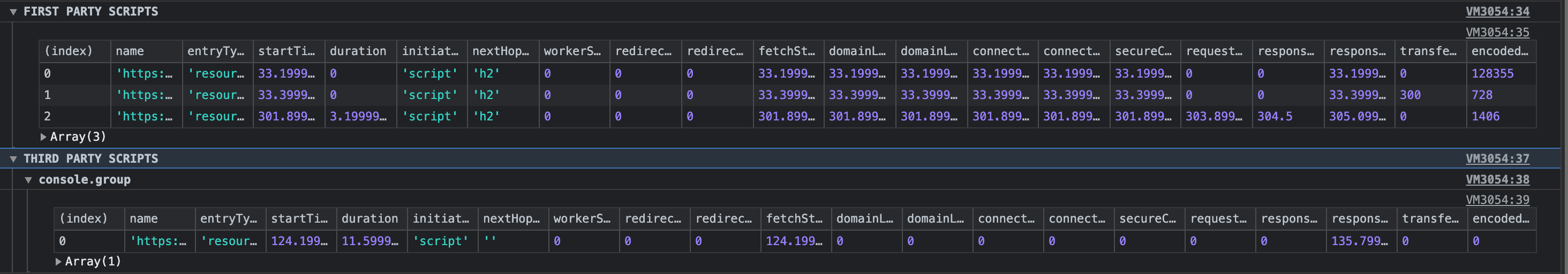Screen dimensions: 1568x274
Task: Select the third party duration 11.5999…
Action: (370, 241)
